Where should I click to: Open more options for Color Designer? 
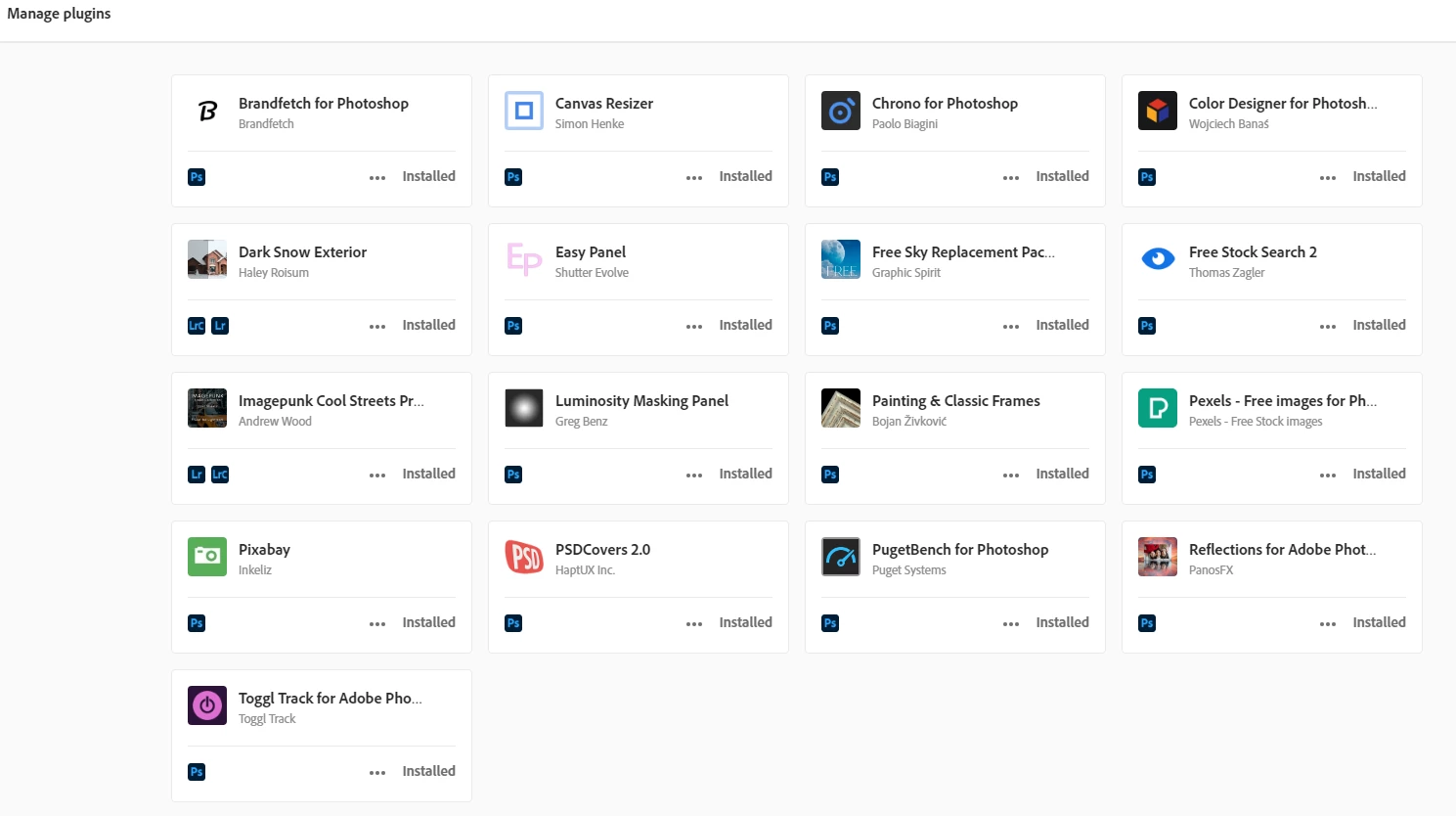point(1328,178)
